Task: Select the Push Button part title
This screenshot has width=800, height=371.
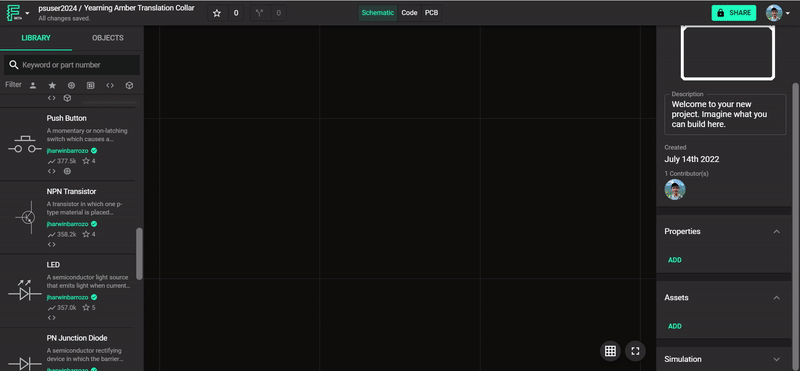Action: (x=66, y=118)
